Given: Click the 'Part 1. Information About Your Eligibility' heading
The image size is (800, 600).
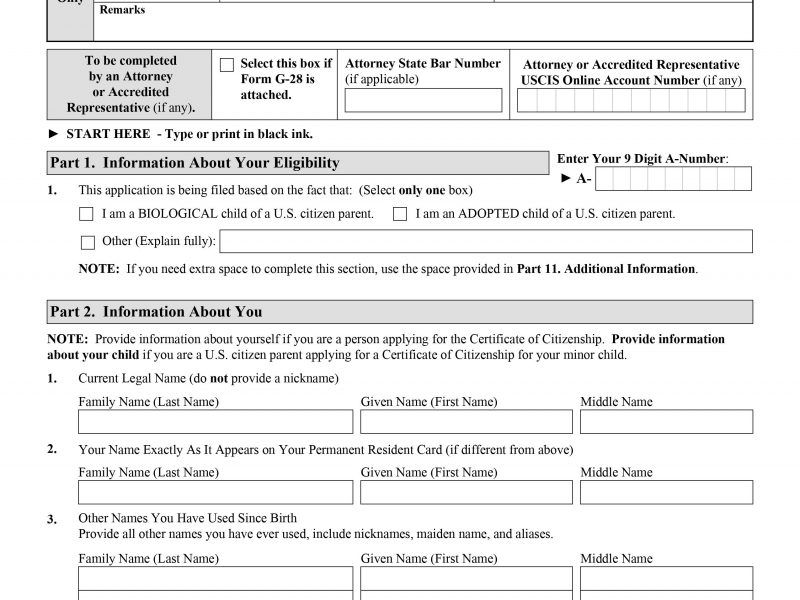Looking at the screenshot, I should (x=298, y=163).
